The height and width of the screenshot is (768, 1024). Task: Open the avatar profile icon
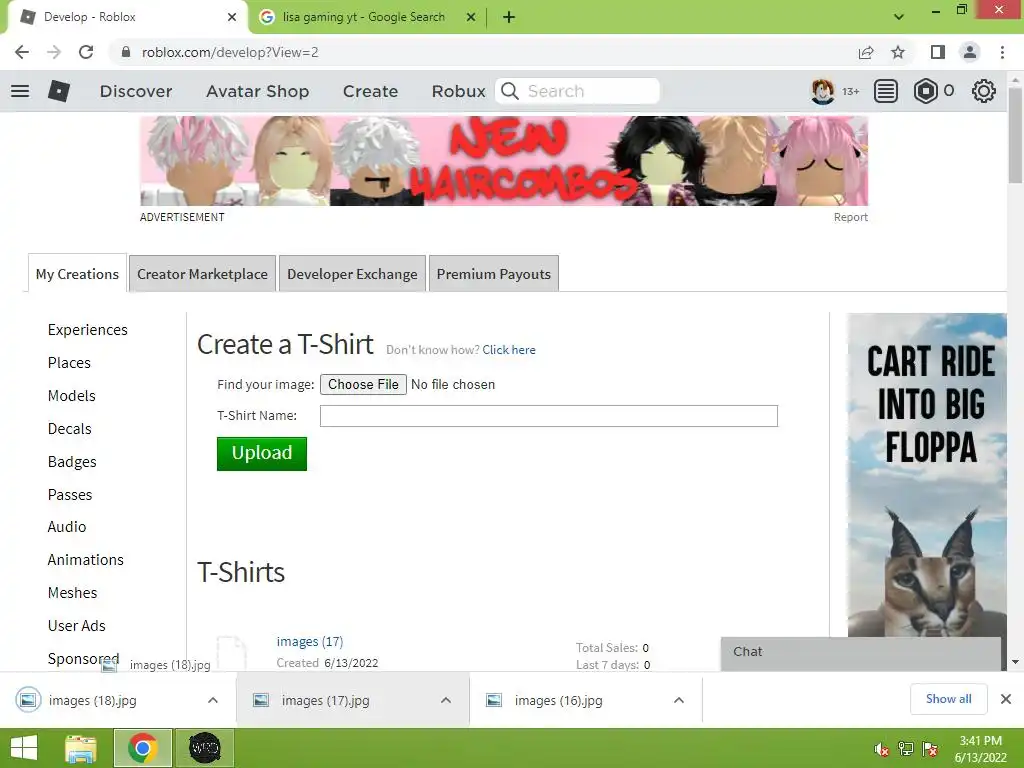(822, 91)
